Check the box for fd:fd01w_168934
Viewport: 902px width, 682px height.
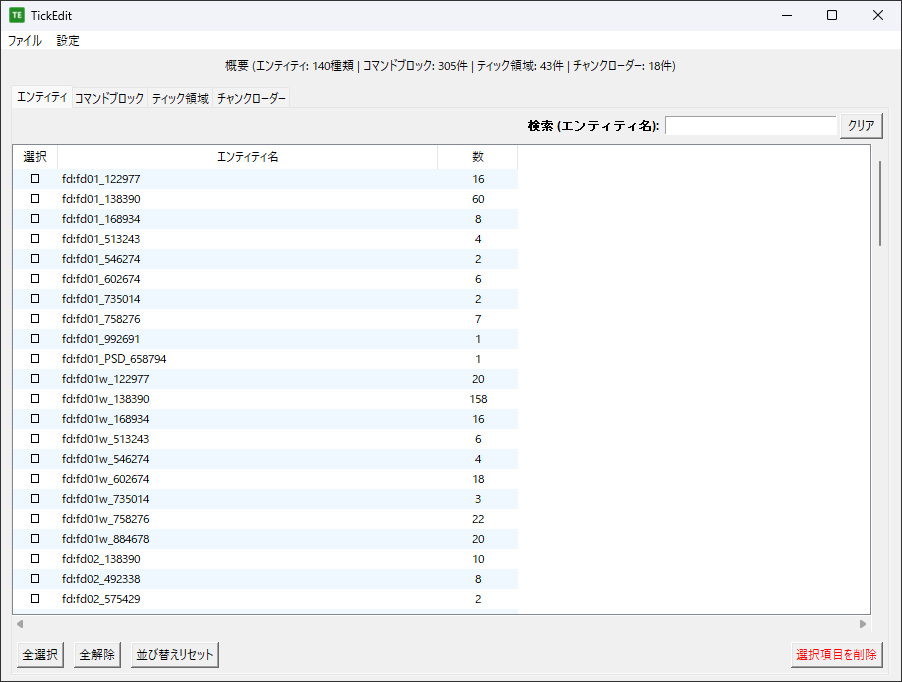(x=35, y=419)
